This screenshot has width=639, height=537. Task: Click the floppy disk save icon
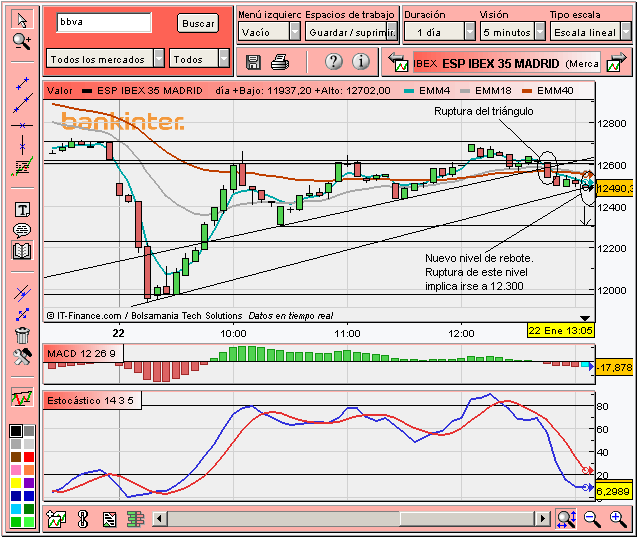tap(253, 62)
